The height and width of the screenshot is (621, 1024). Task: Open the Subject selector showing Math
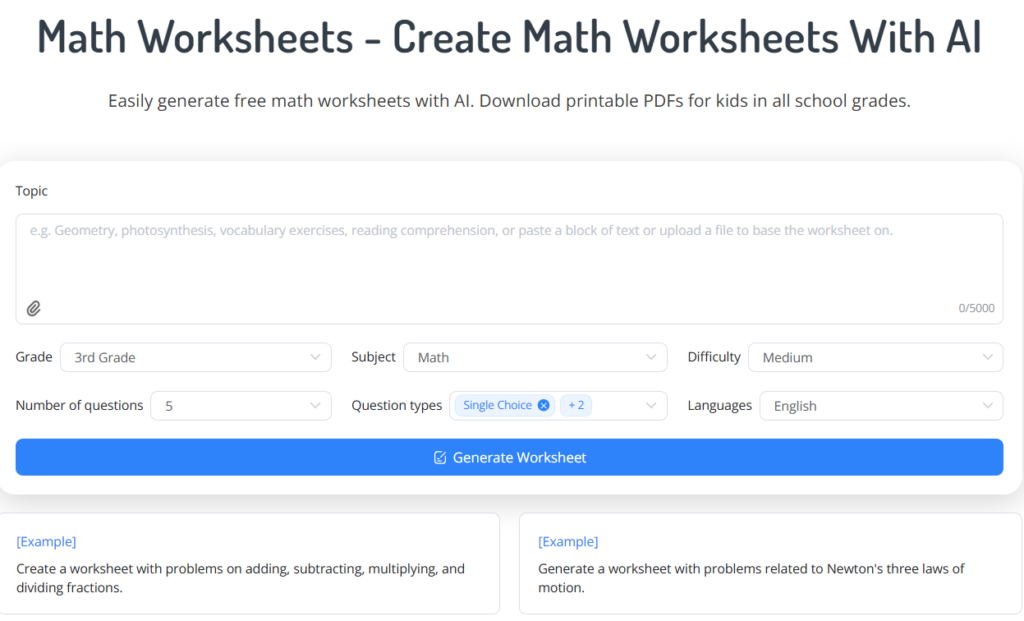point(535,357)
